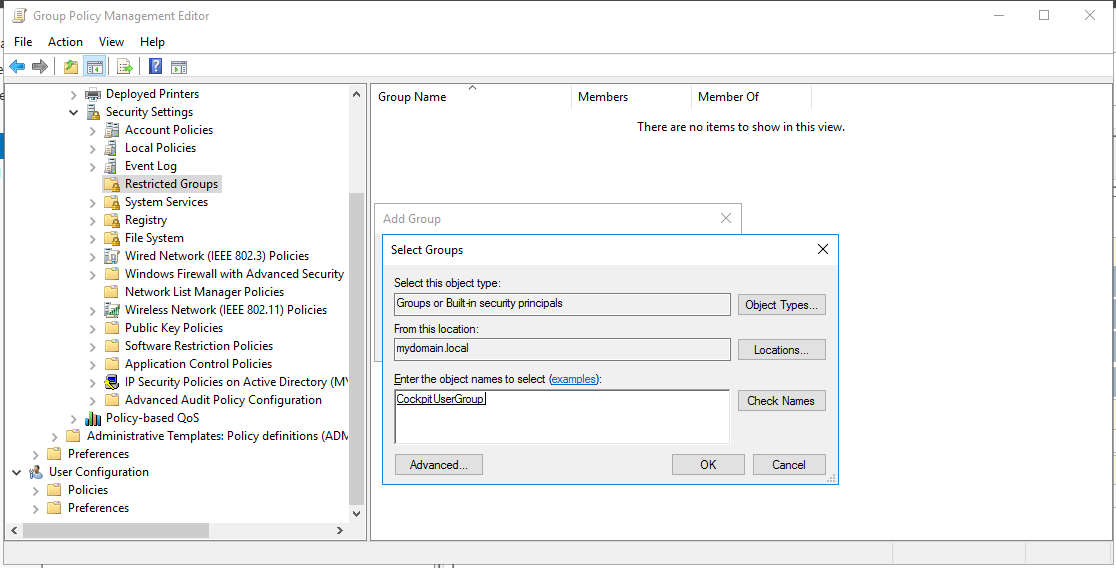Expand the Policy-based QoS node
The image size is (1116, 568).
click(x=74, y=419)
